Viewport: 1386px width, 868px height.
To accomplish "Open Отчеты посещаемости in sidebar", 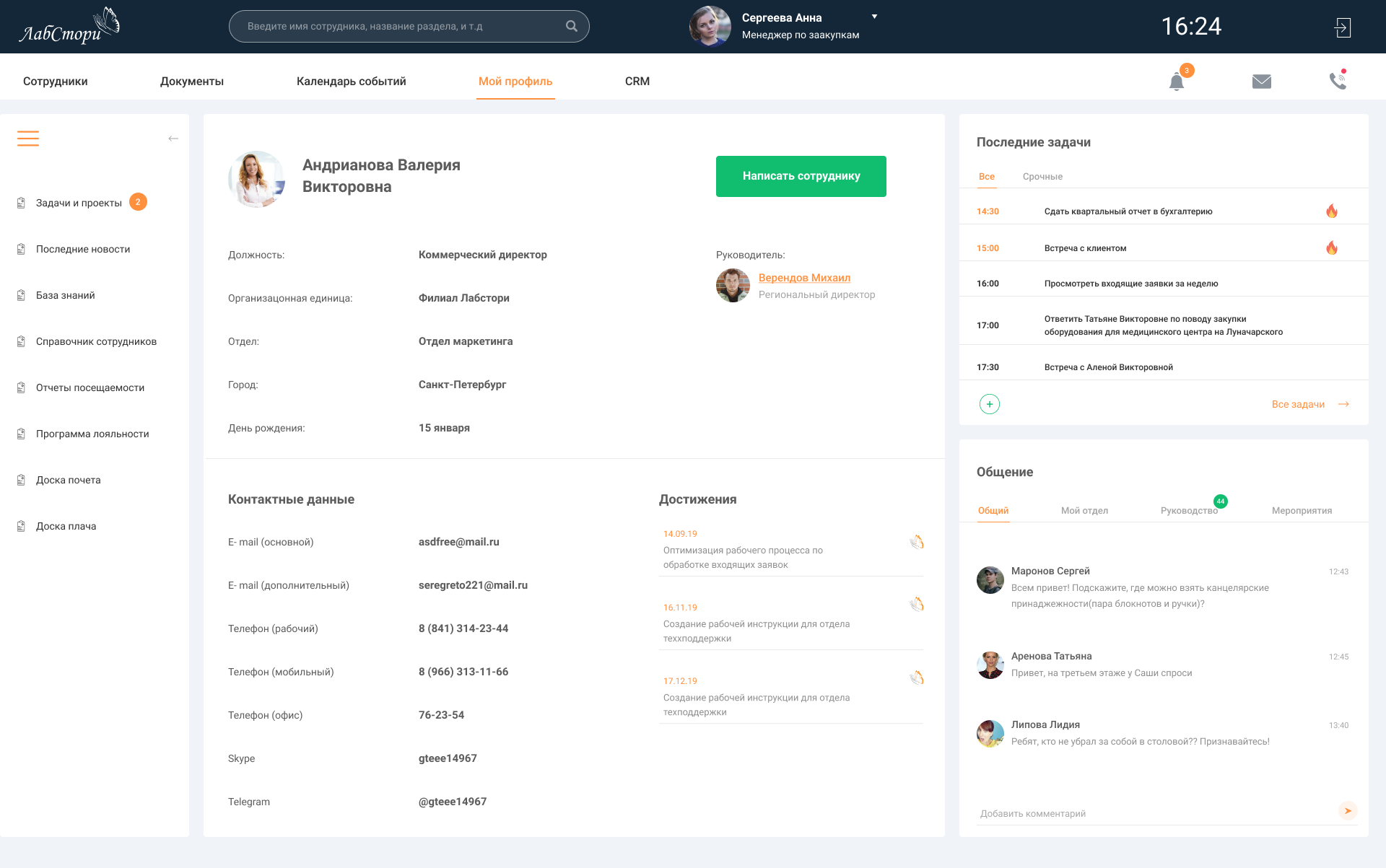I will (90, 387).
